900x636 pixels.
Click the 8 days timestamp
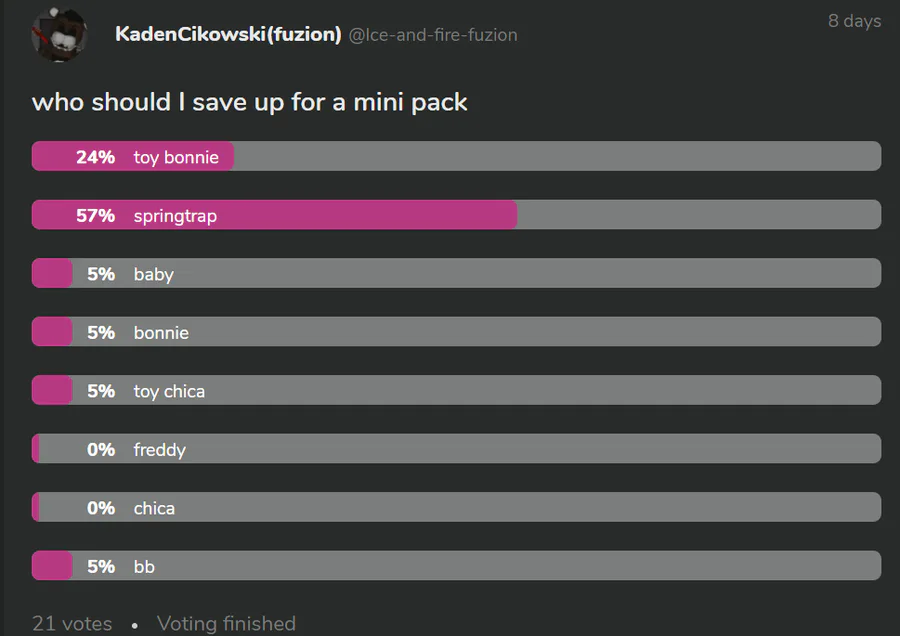[854, 21]
